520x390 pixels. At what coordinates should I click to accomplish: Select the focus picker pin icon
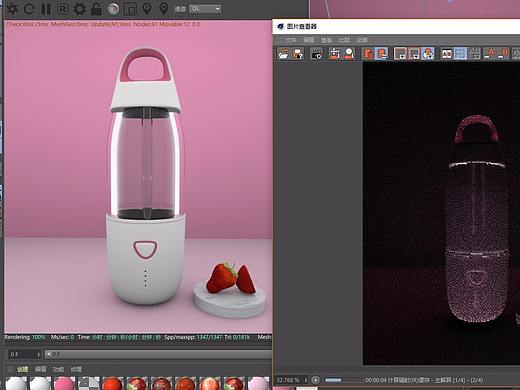point(147,9)
